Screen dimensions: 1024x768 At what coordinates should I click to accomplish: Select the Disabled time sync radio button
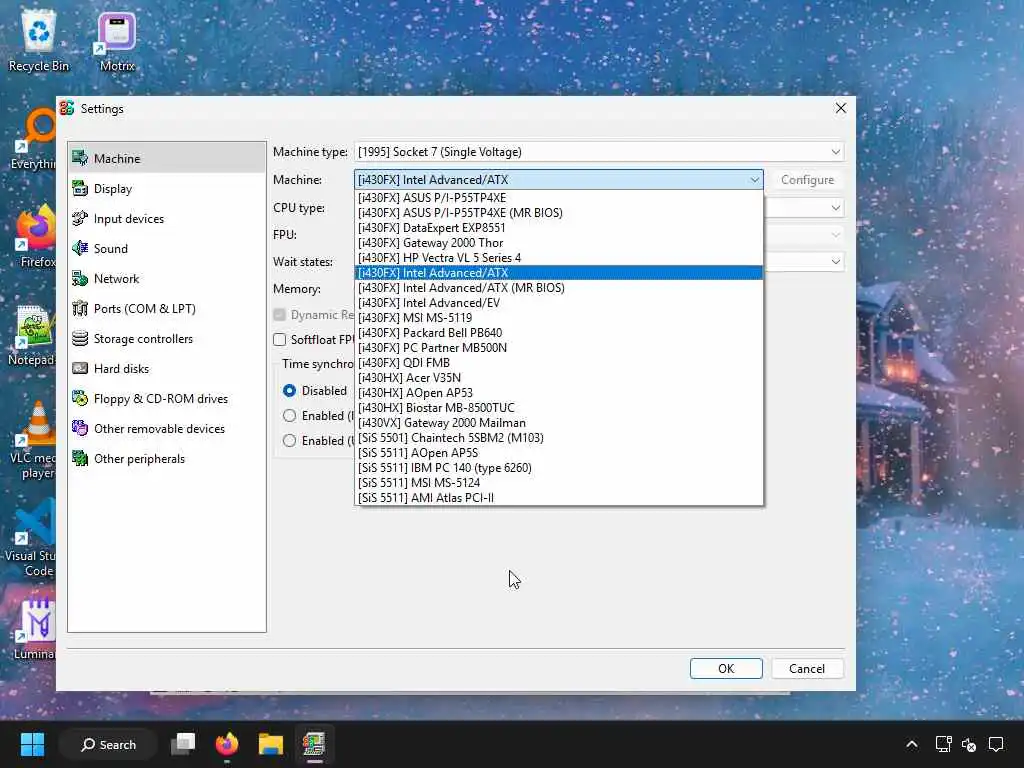point(289,391)
